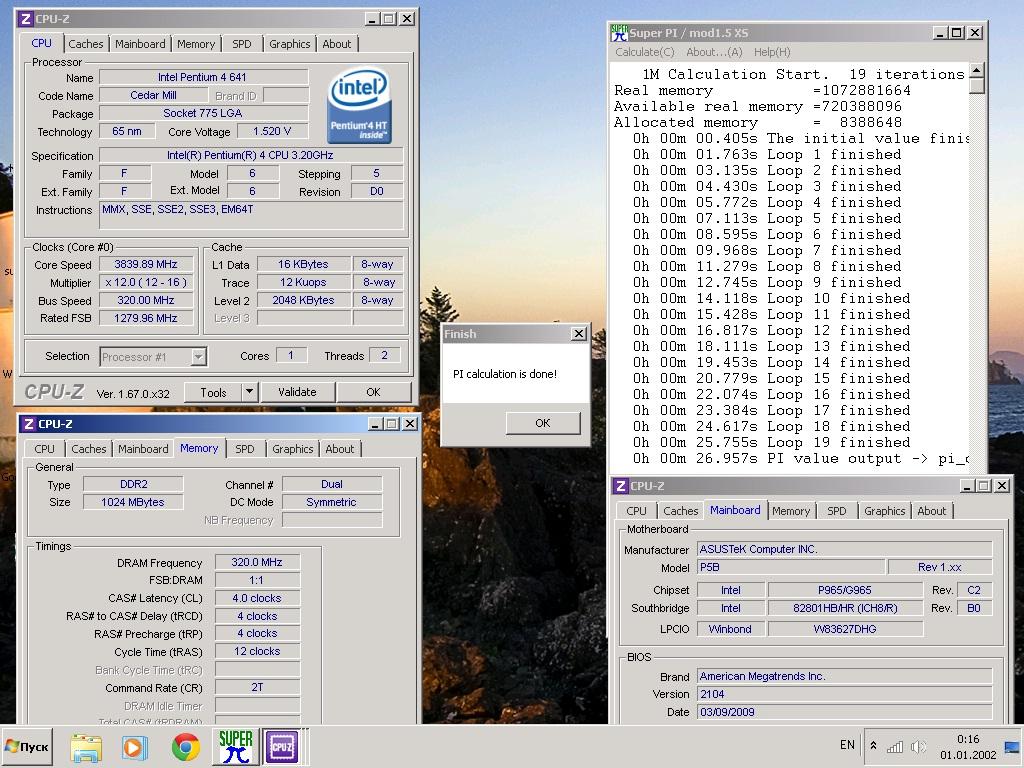Click Super PI scrollbar up arrow

976,70
